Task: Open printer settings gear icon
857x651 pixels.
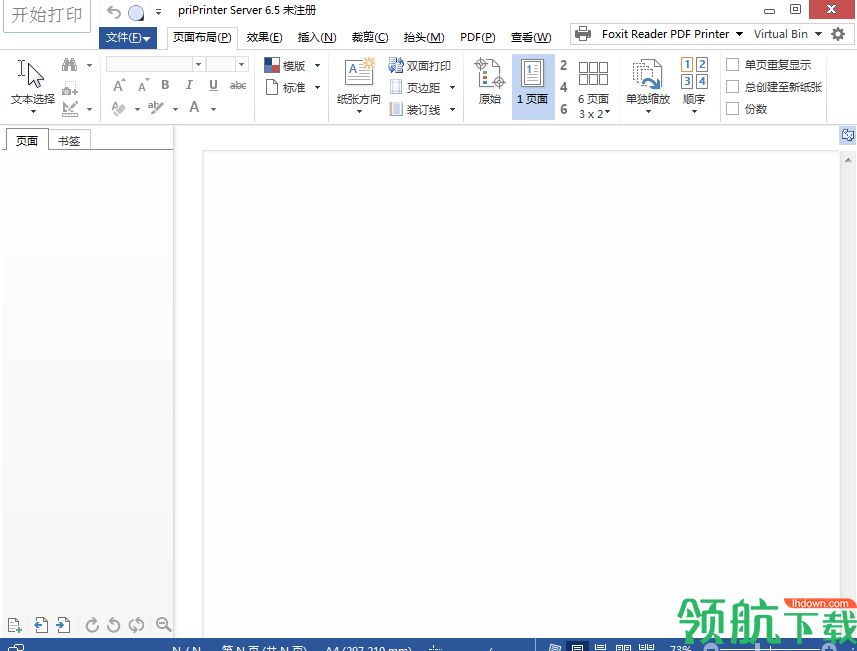Action: point(838,34)
